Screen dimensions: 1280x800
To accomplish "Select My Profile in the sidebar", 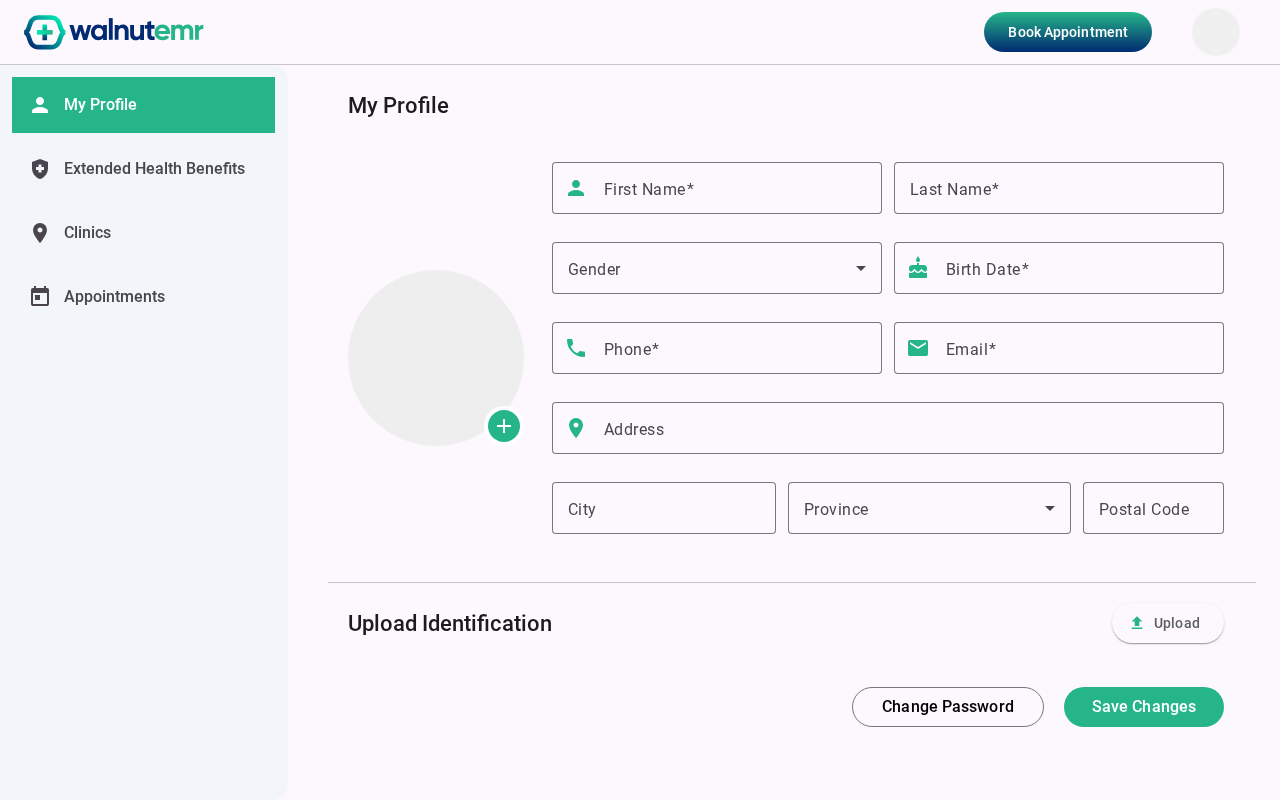I will click(x=143, y=105).
